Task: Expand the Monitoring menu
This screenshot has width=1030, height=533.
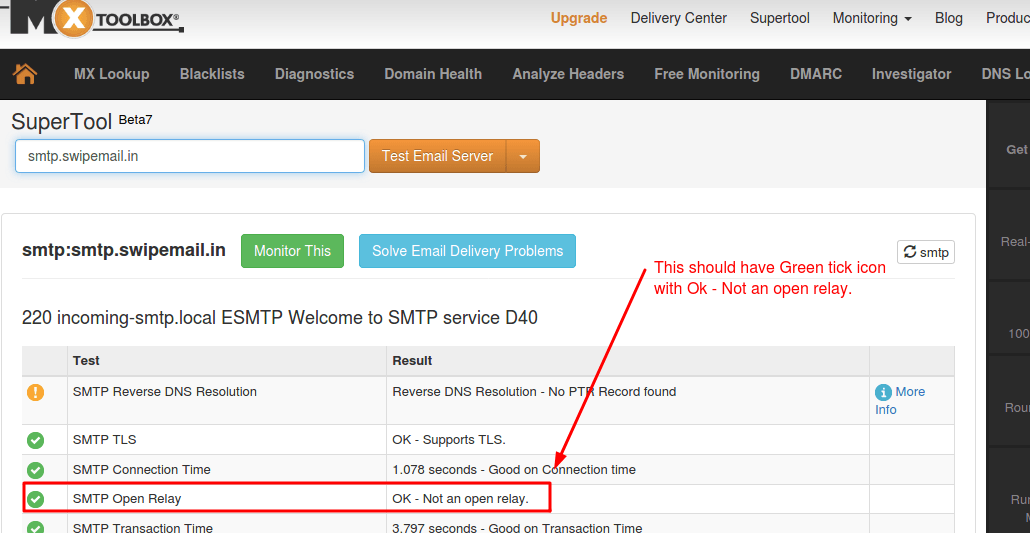Action: click(x=872, y=18)
